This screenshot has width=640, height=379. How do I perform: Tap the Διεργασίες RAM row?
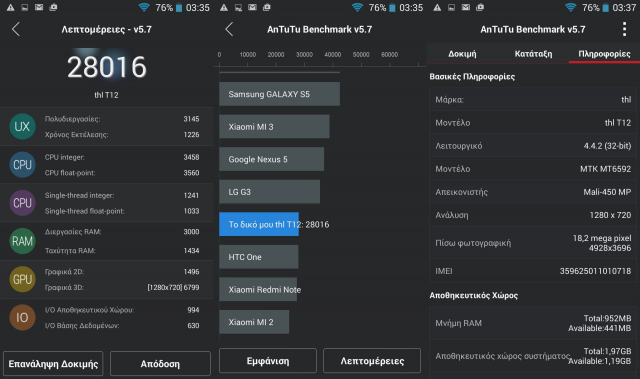click(x=122, y=232)
